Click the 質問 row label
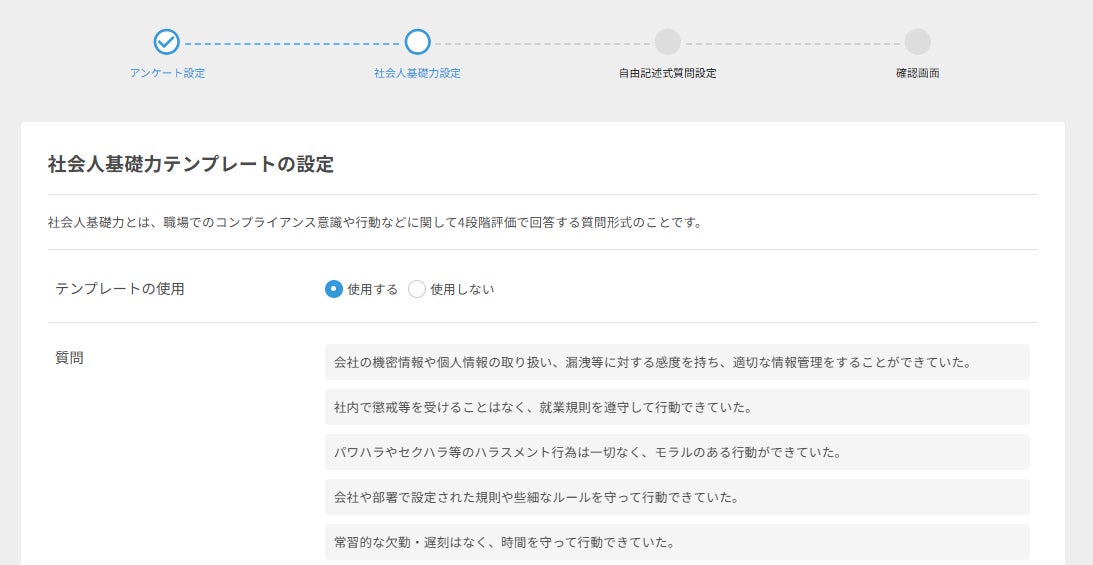The width and height of the screenshot is (1093, 565). tap(69, 358)
